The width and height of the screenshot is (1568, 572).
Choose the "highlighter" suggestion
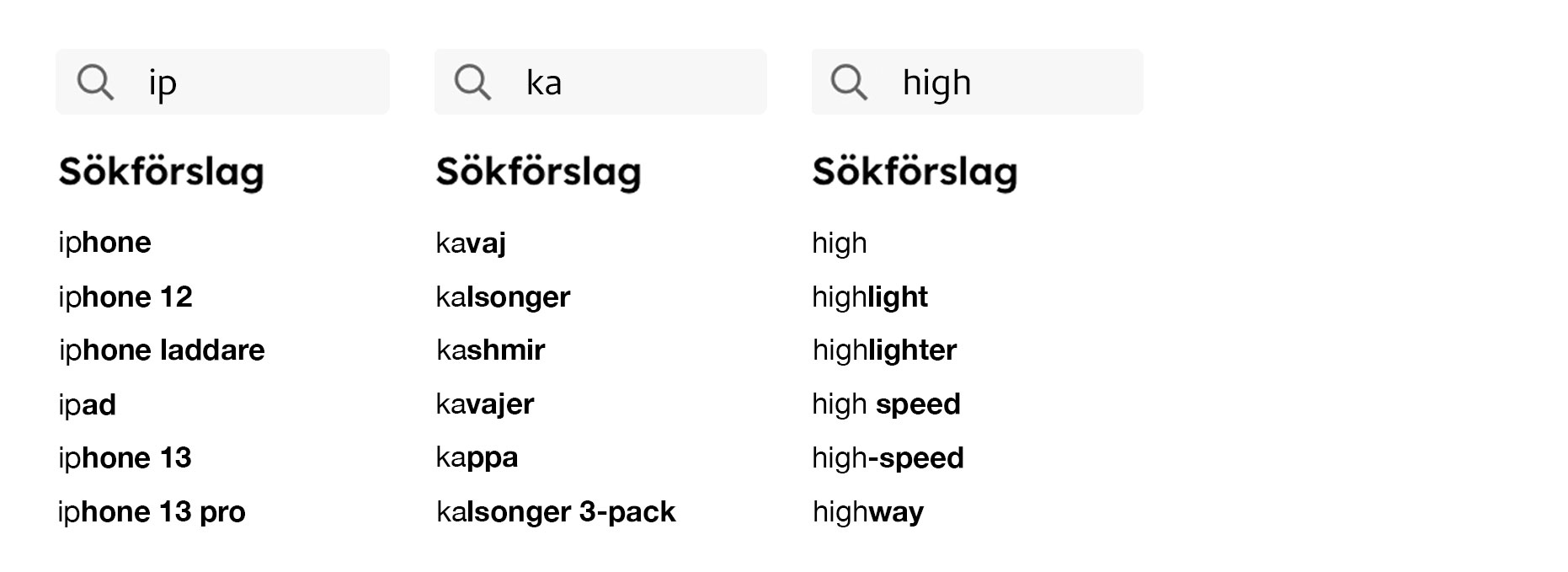pyautogui.click(x=884, y=350)
